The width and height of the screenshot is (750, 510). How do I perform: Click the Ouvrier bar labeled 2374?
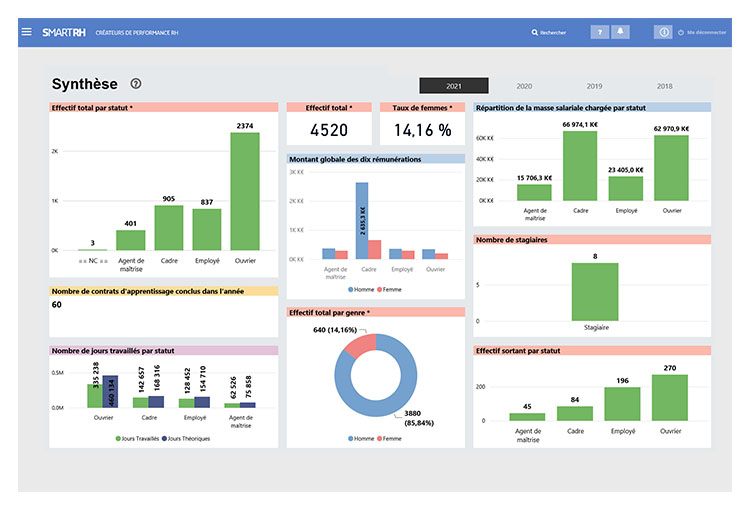tap(245, 191)
